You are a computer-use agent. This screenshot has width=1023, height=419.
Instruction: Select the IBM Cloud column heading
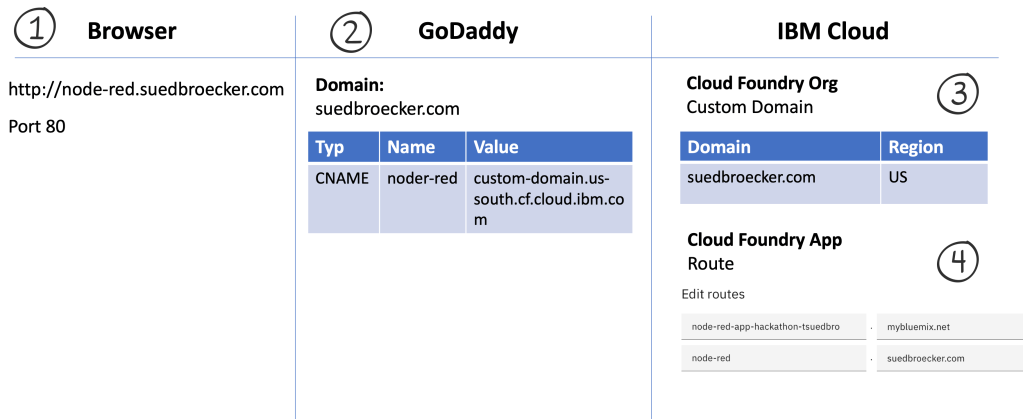pos(832,31)
